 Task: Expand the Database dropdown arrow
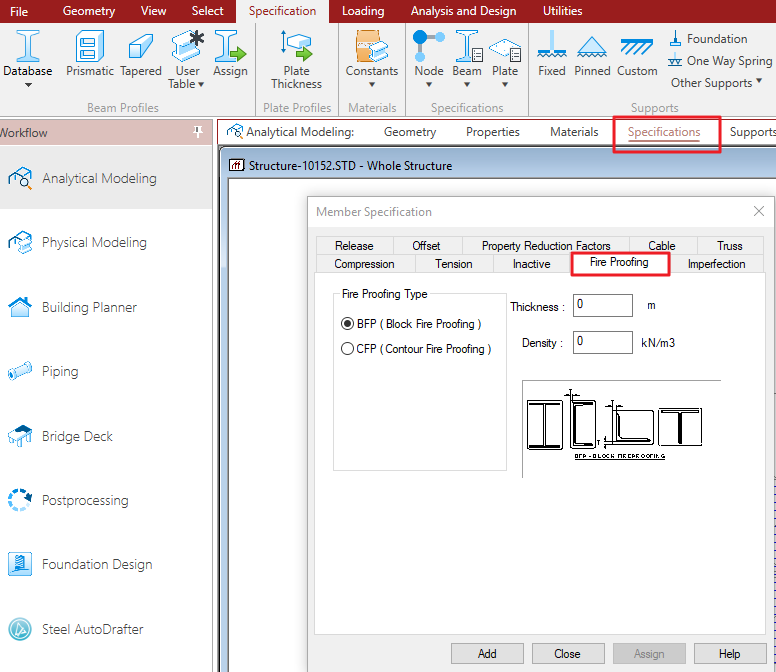[x=28, y=85]
